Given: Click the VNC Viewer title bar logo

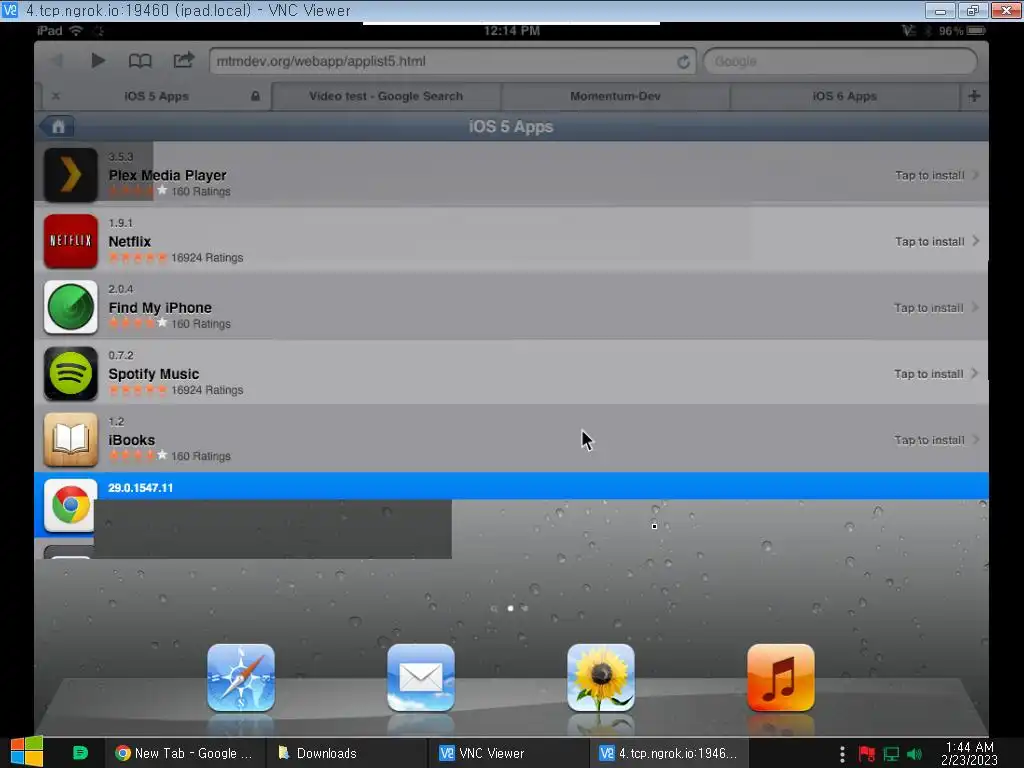Looking at the screenshot, I should [10, 10].
